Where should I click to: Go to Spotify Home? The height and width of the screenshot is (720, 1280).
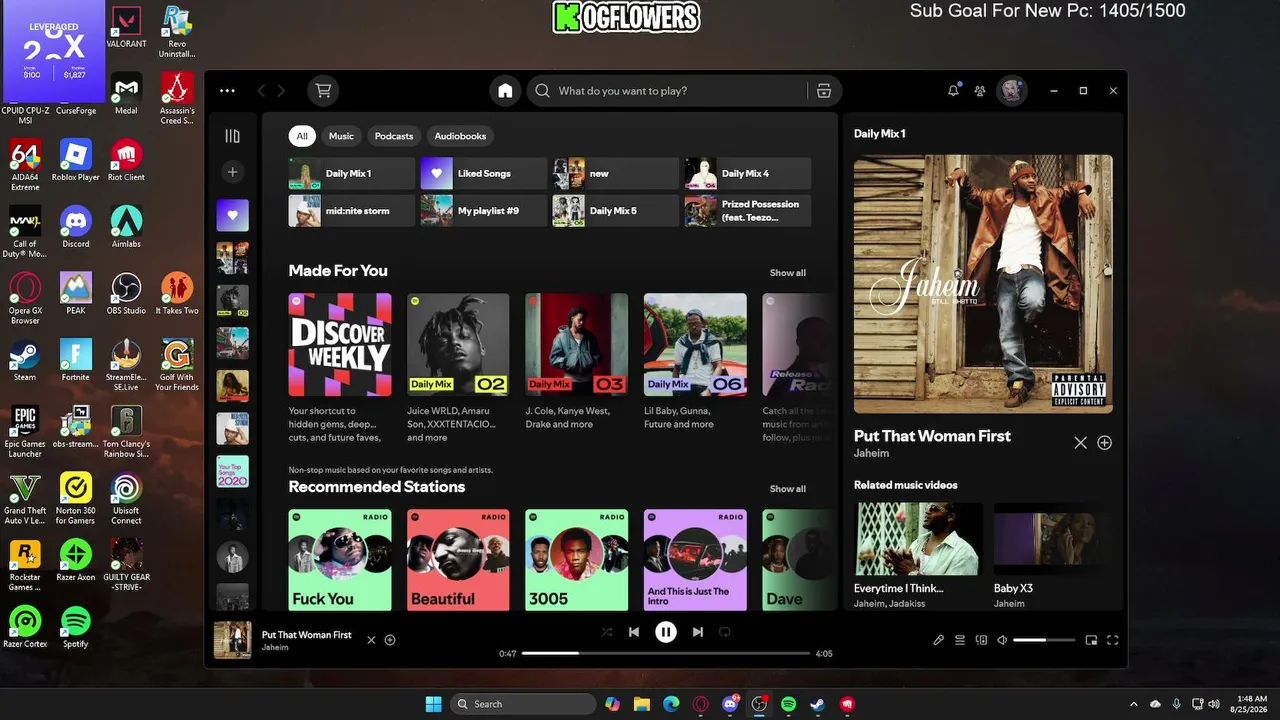pos(505,91)
